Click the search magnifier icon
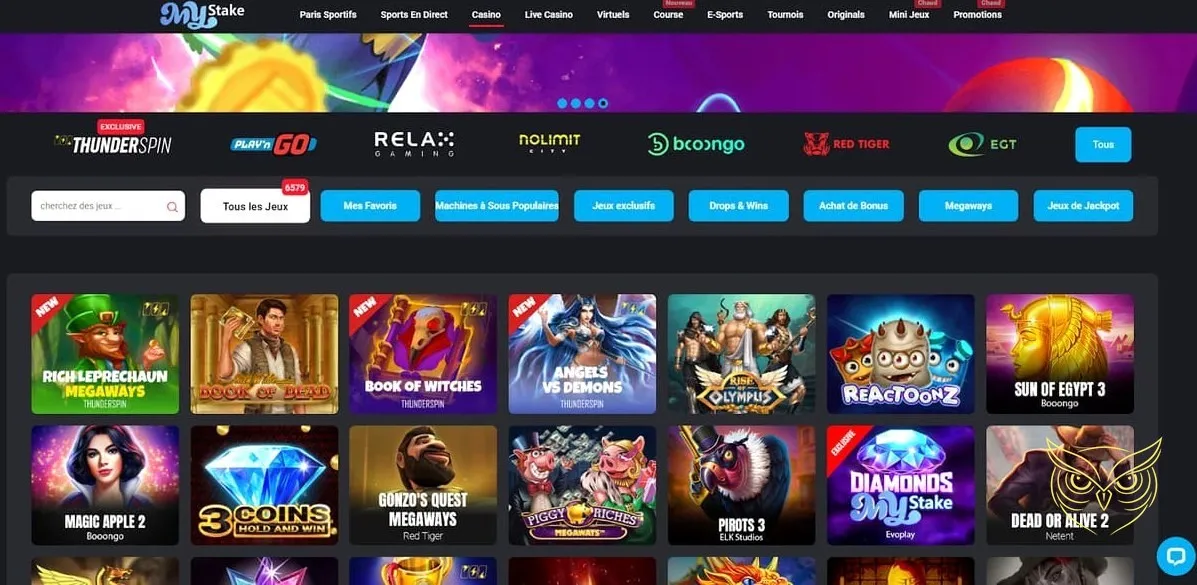The image size is (1197, 585). (x=172, y=207)
